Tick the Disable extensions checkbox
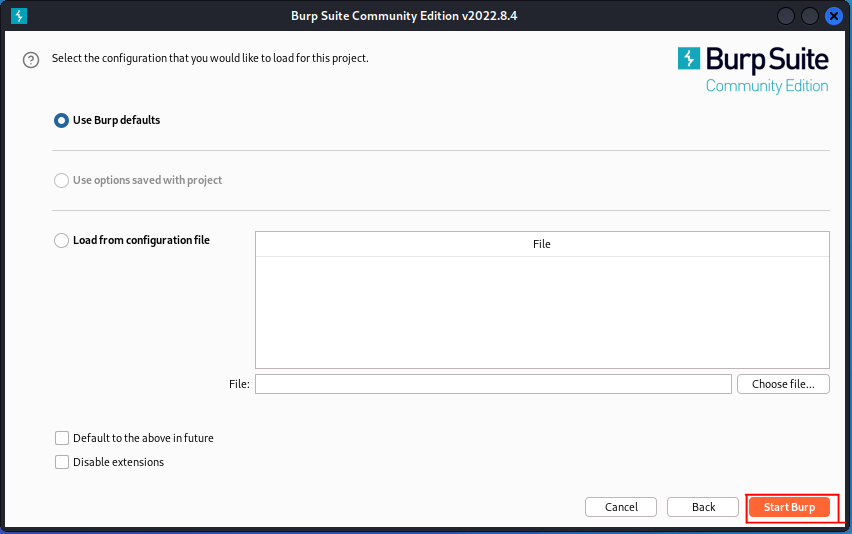The width and height of the screenshot is (852, 534). coord(62,462)
